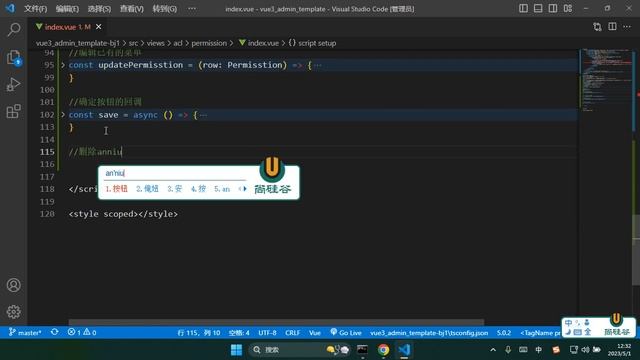Click the vue3_admin_template-bj1 breadcrumb

(78, 43)
